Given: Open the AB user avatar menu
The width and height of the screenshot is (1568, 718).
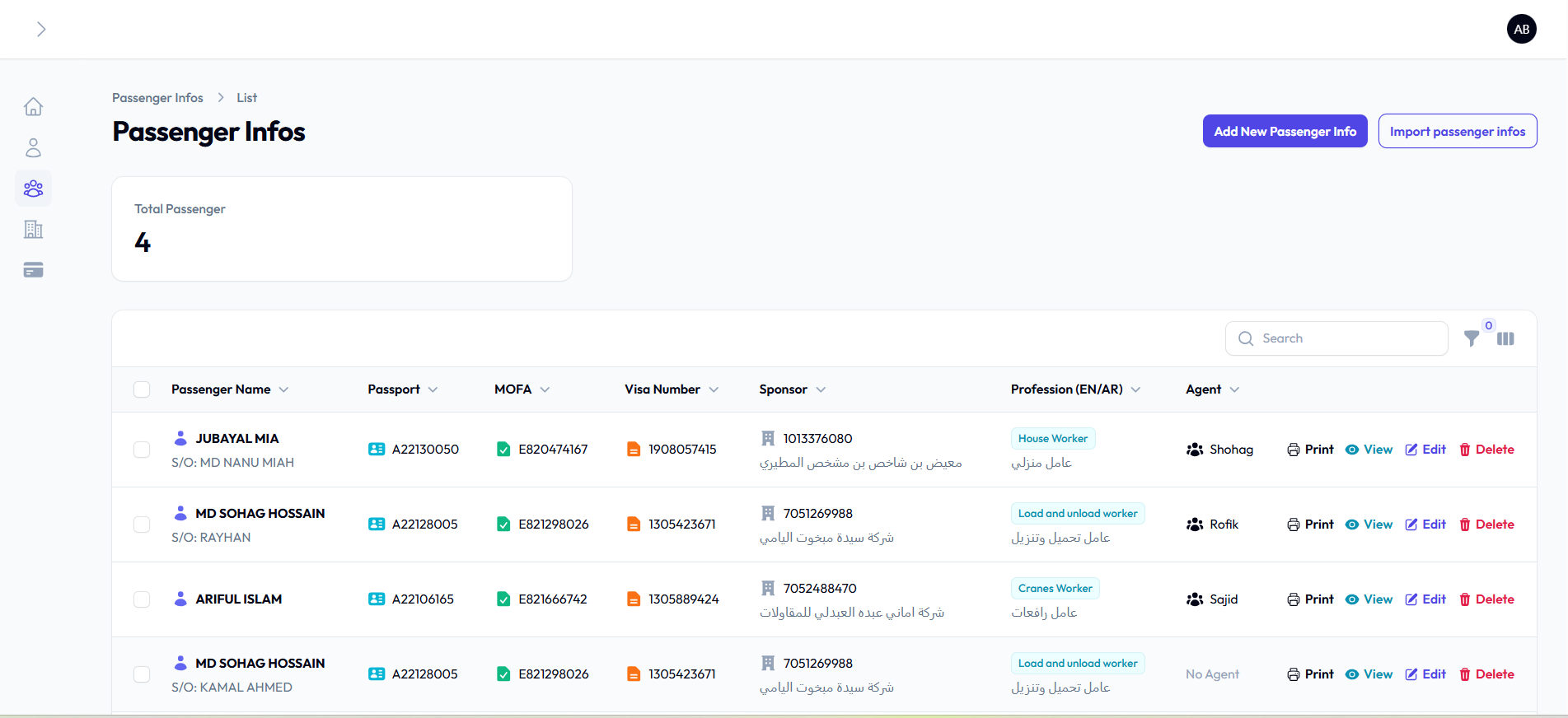Looking at the screenshot, I should click(1521, 29).
